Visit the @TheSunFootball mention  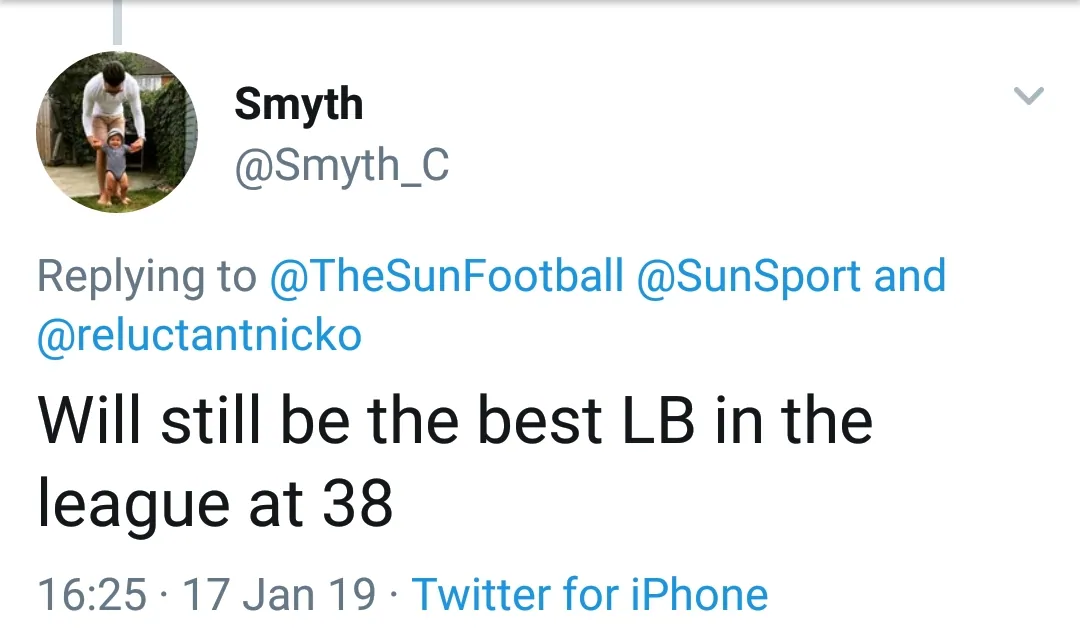(x=447, y=276)
